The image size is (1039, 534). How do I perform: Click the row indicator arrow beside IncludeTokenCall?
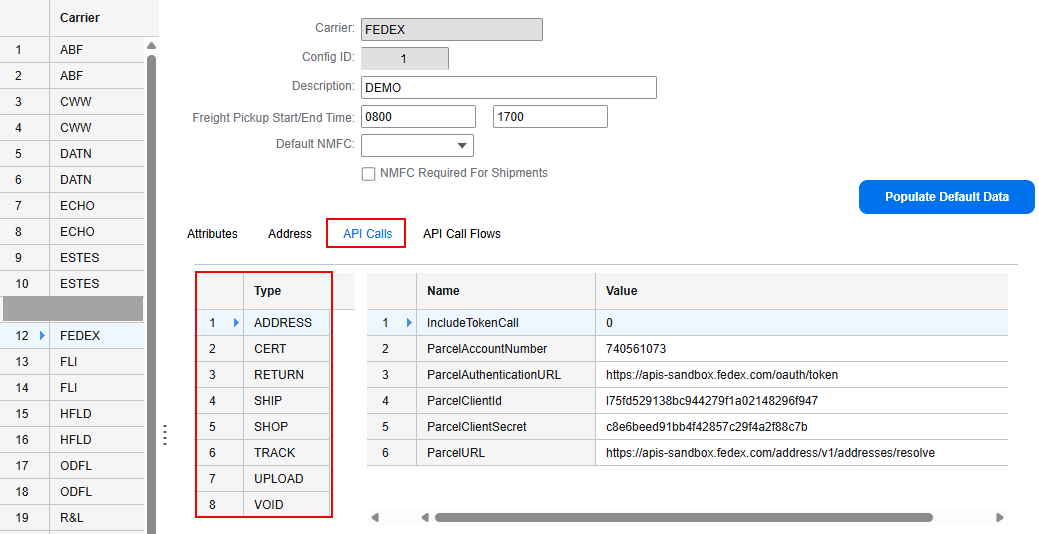(x=408, y=323)
